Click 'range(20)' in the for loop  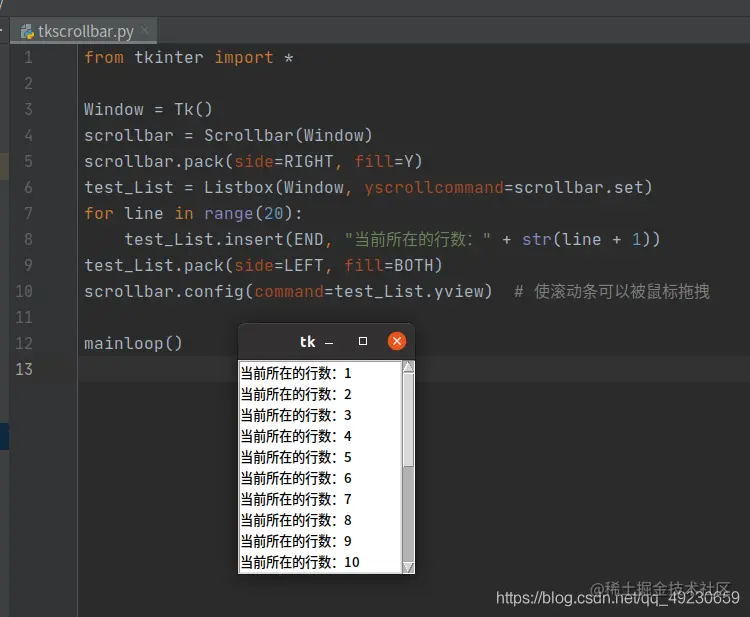coord(248,213)
